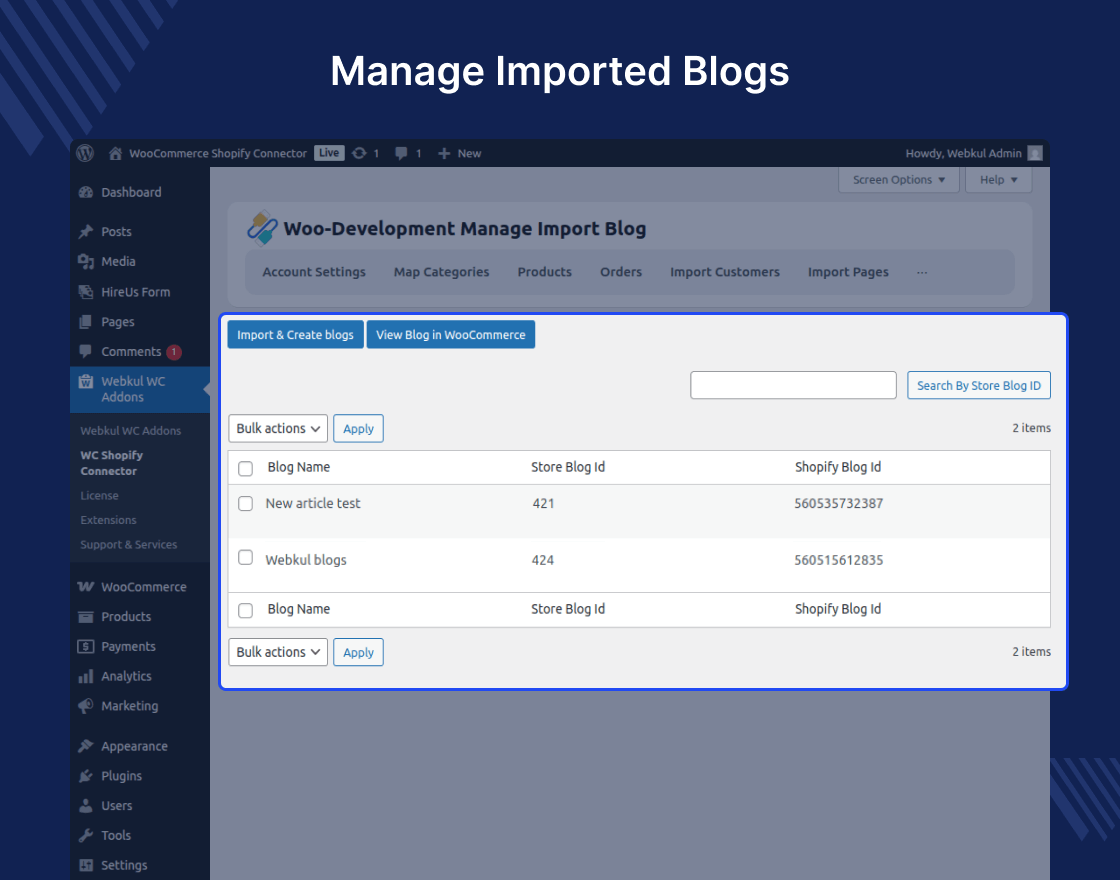Open Dashboard from sidebar
This screenshot has width=1120, height=880.
(x=131, y=192)
